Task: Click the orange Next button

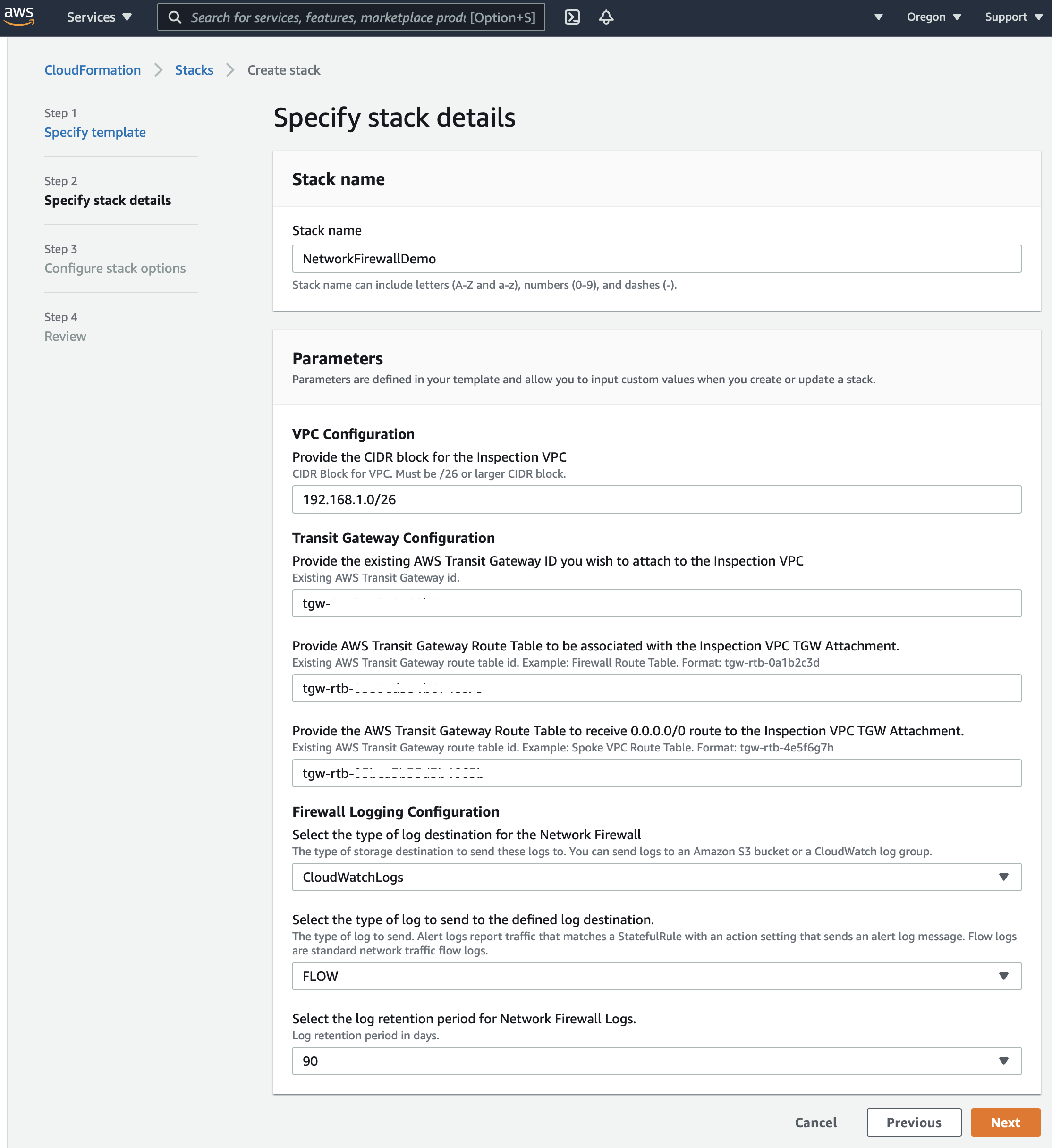Action: point(1005,1123)
